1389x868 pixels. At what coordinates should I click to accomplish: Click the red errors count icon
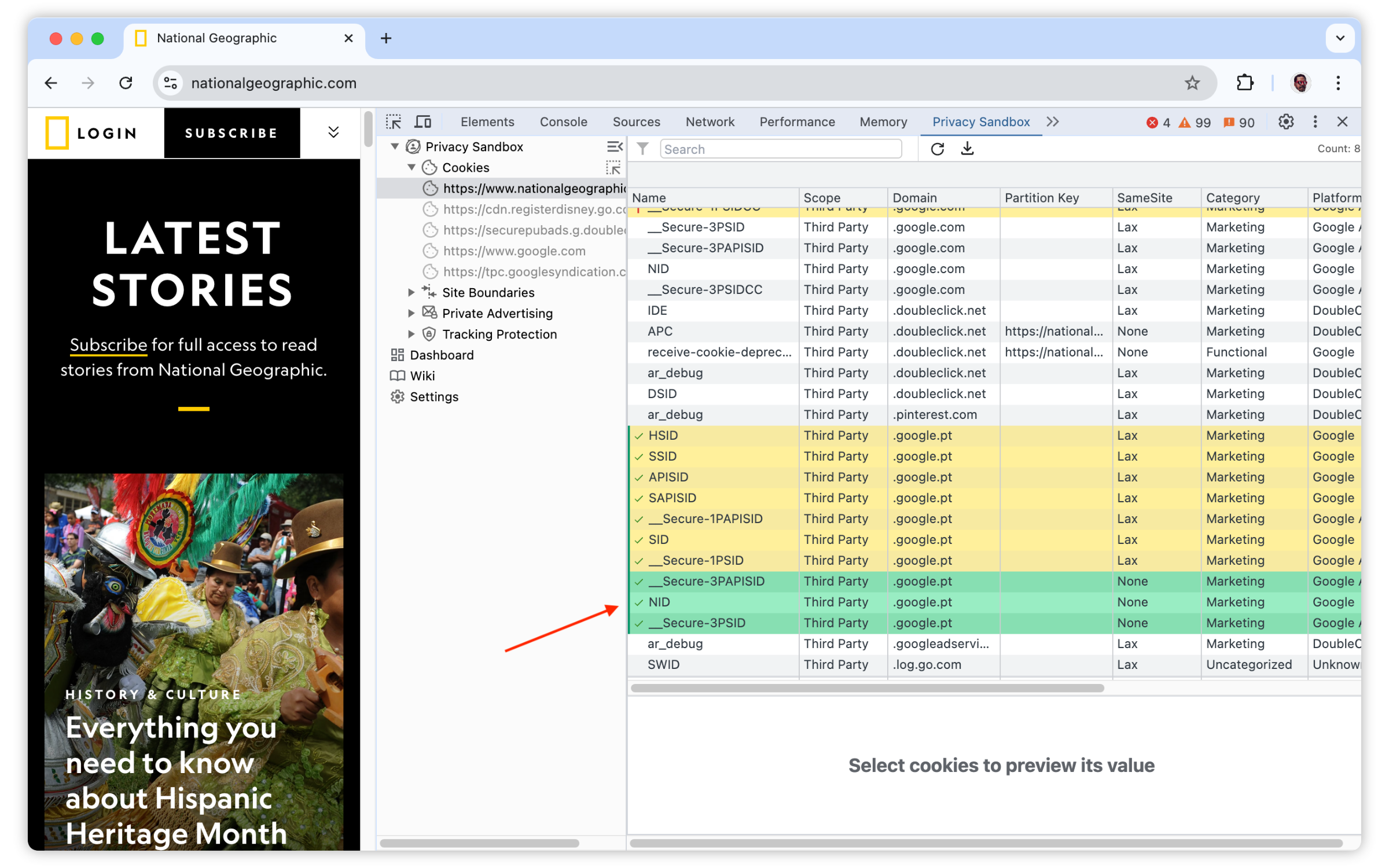[x=1152, y=122]
